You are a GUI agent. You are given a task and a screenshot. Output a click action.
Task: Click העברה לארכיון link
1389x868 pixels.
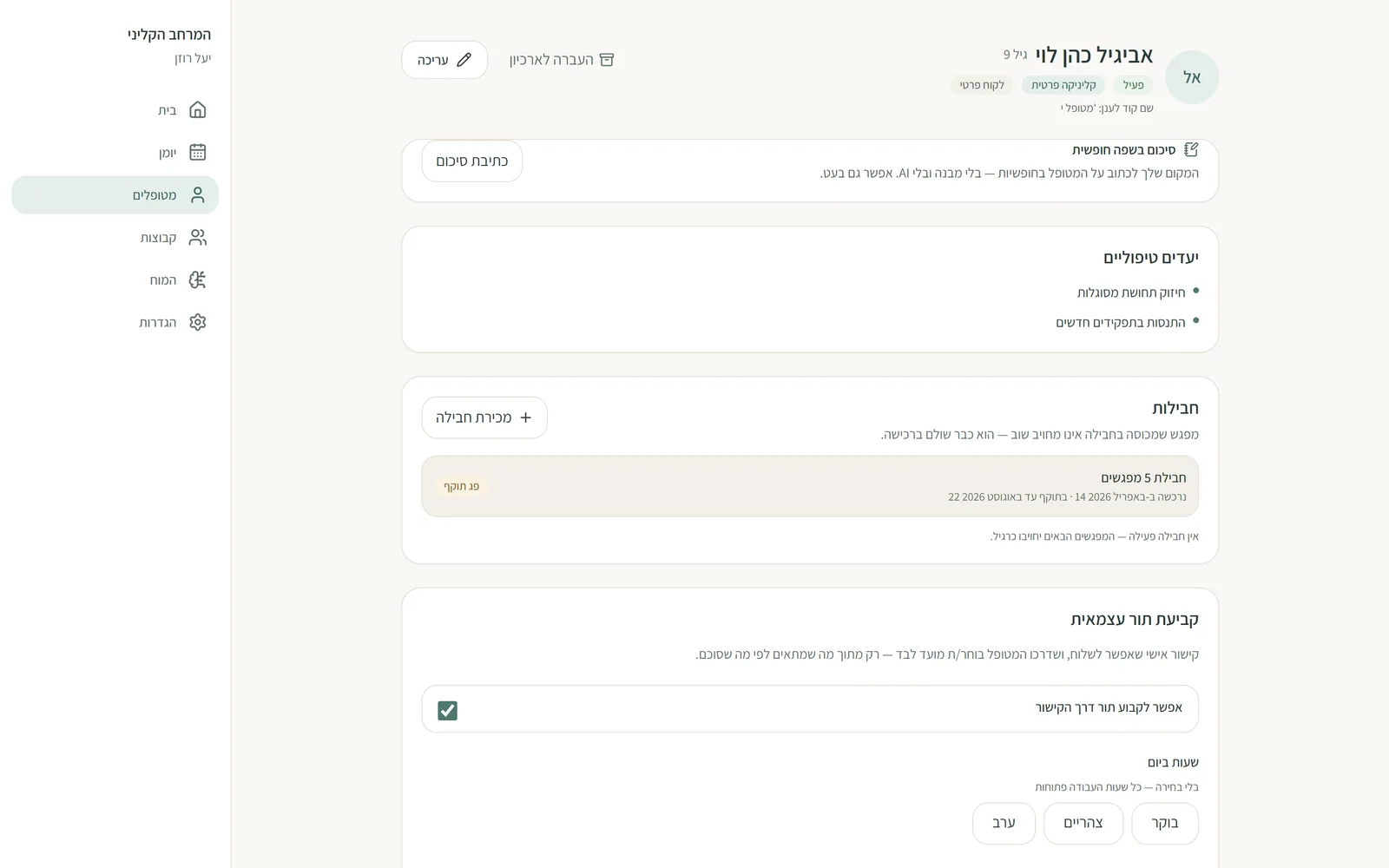562,60
